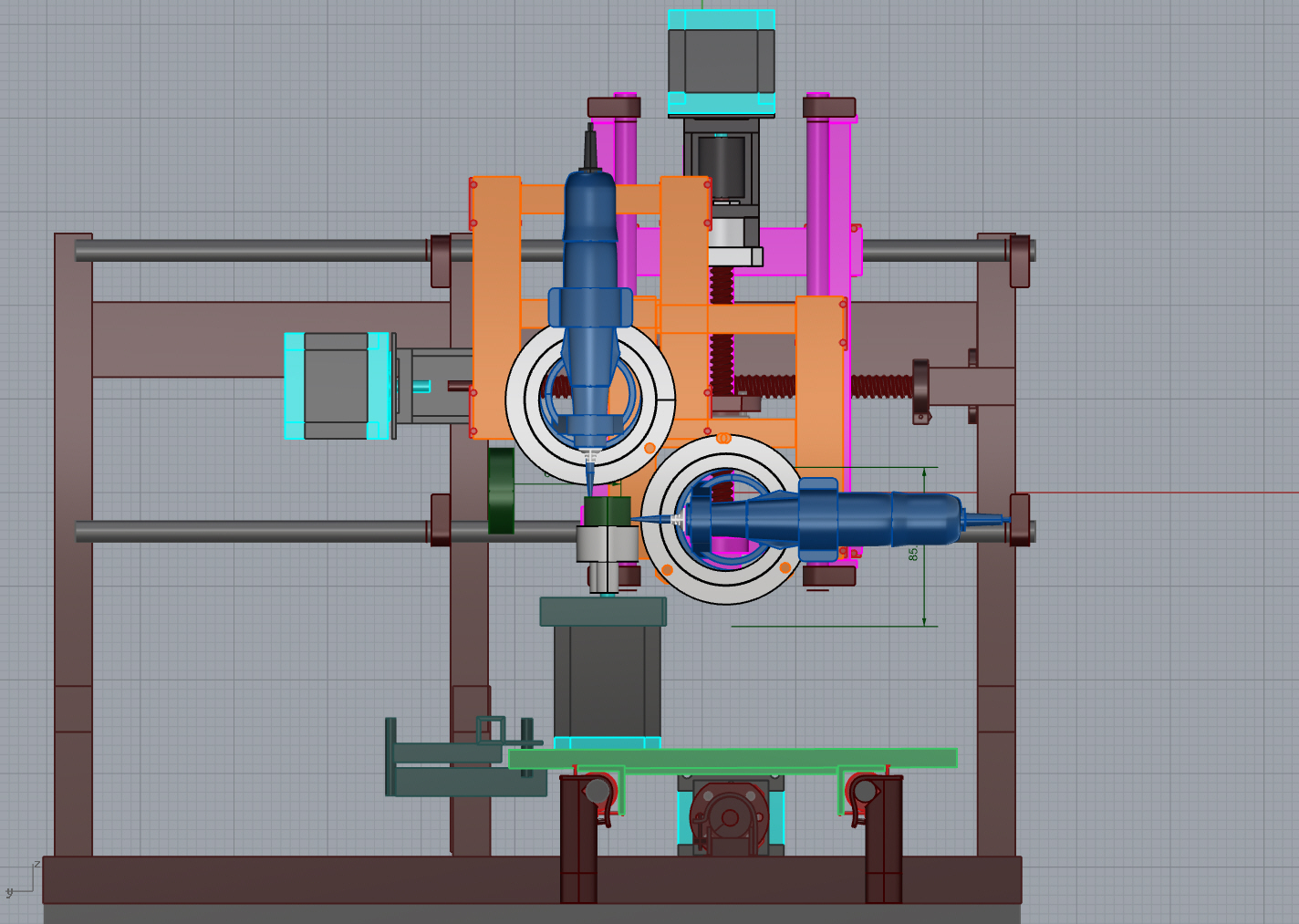
Task: Pick the green platform plate
Action: (x=732, y=758)
